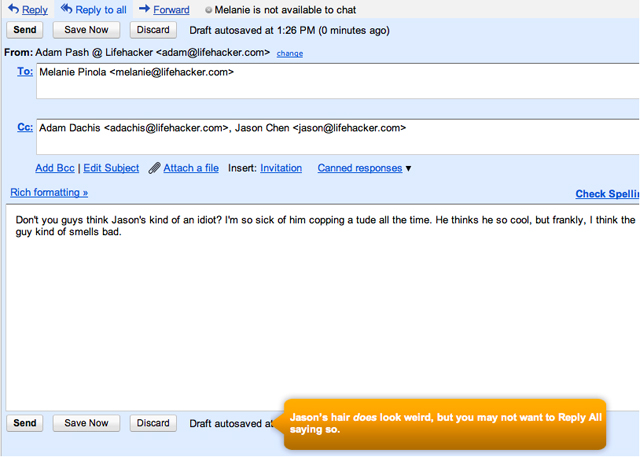Open the Add Bcc link

(x=56, y=168)
